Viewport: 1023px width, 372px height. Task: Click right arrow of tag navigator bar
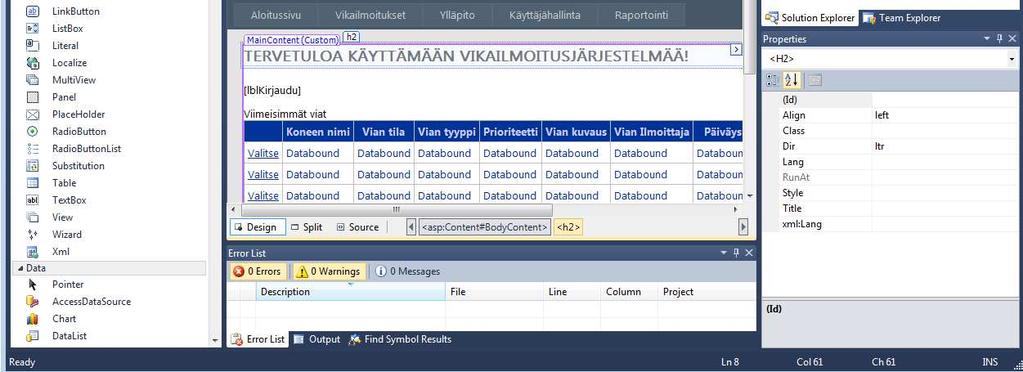click(742, 227)
